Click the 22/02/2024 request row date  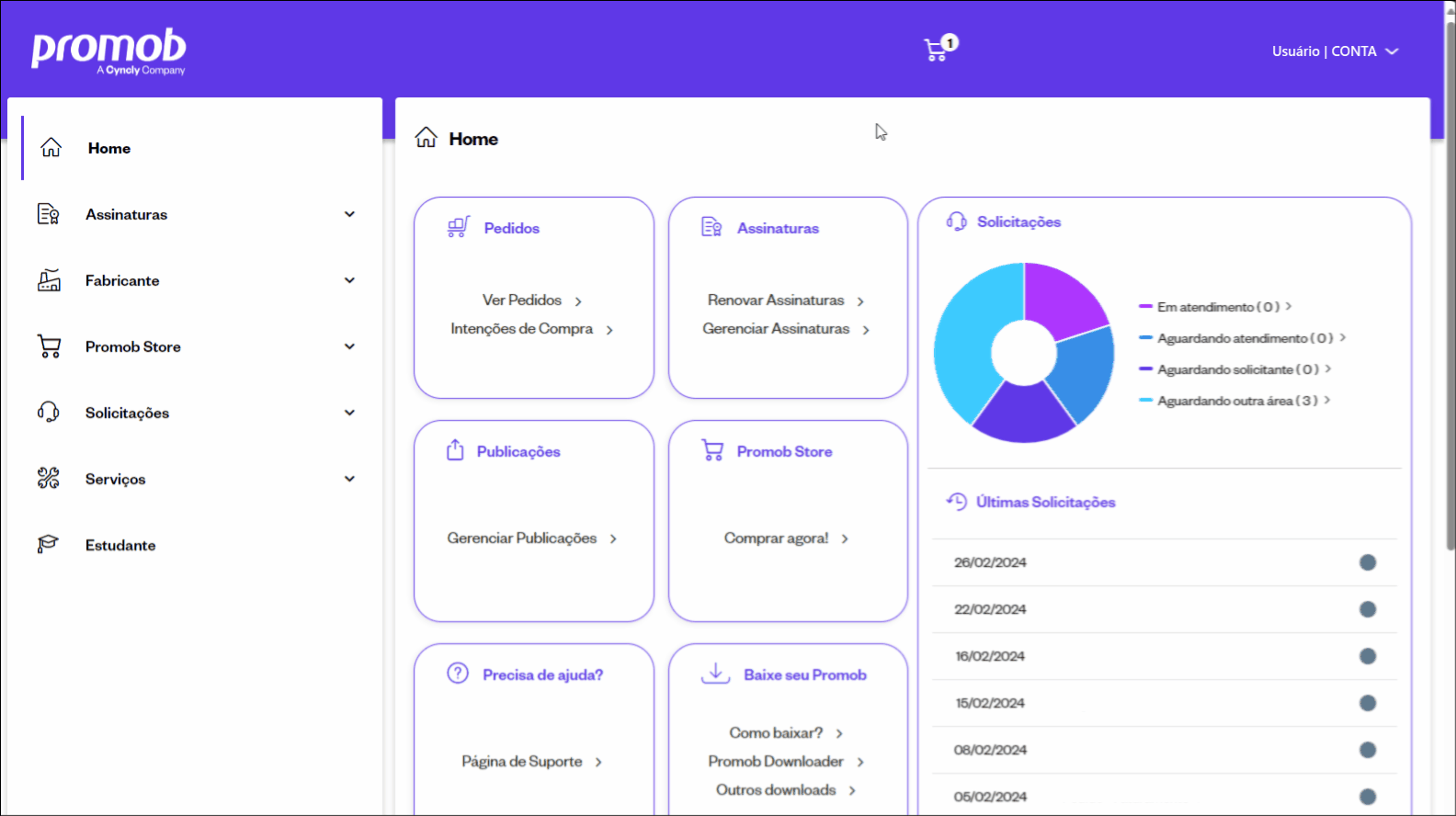click(990, 609)
